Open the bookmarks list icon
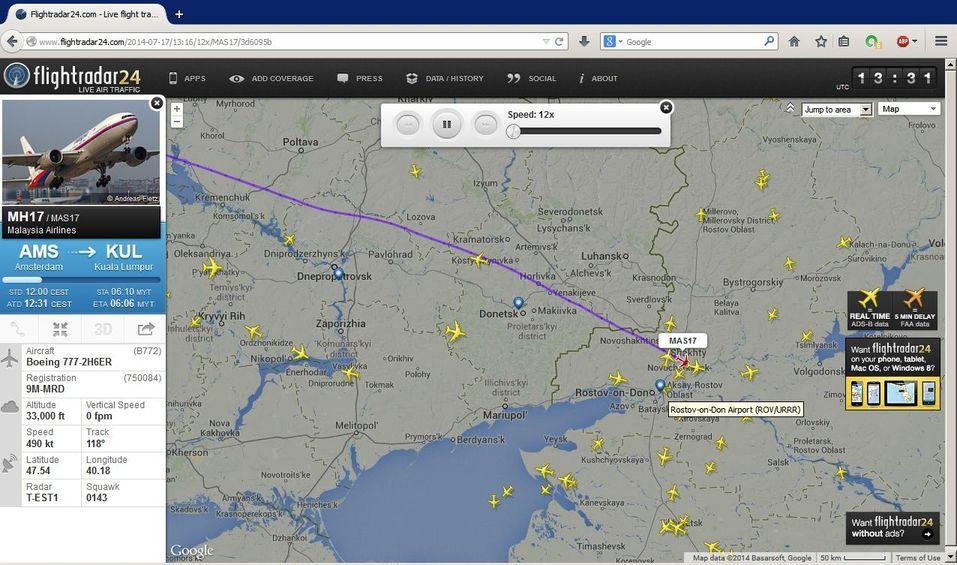The height and width of the screenshot is (565, 957). point(843,41)
